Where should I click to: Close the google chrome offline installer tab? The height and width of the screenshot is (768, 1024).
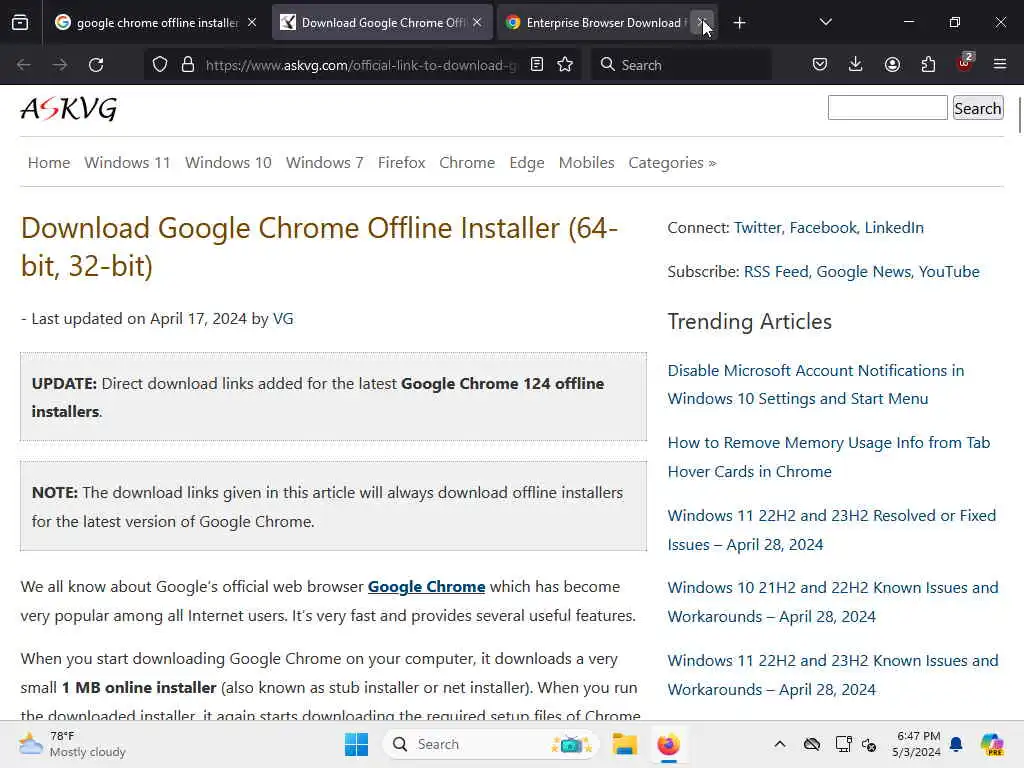point(252,23)
